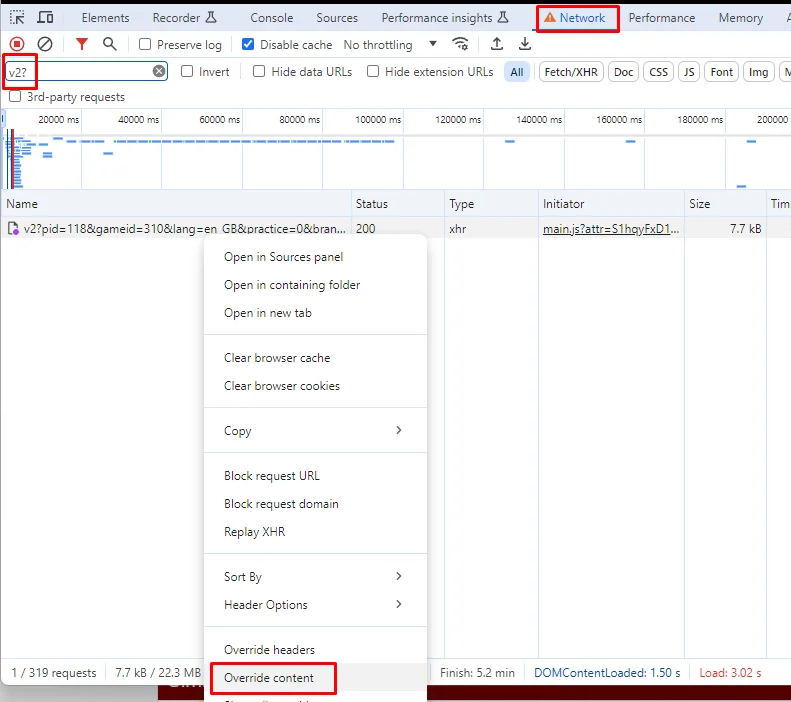The width and height of the screenshot is (791, 702).
Task: Open main.js initiator link
Action: click(610, 229)
